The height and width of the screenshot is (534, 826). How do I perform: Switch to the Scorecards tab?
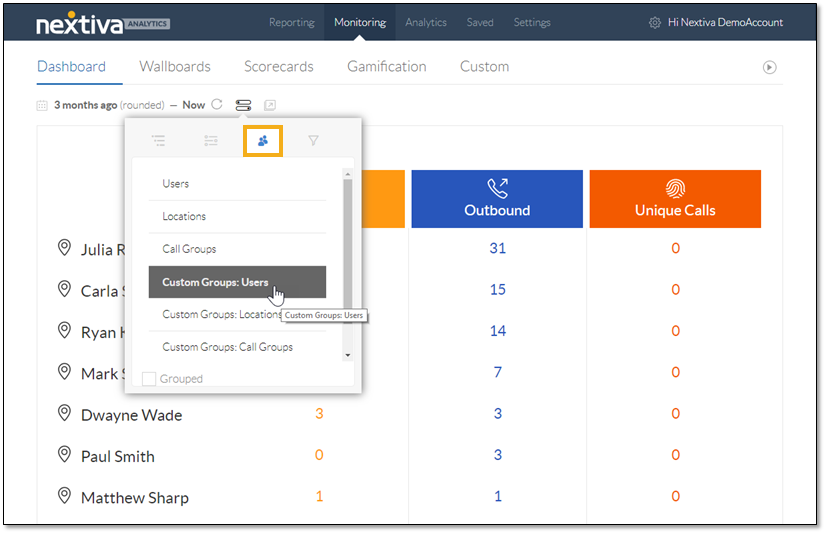pos(279,67)
